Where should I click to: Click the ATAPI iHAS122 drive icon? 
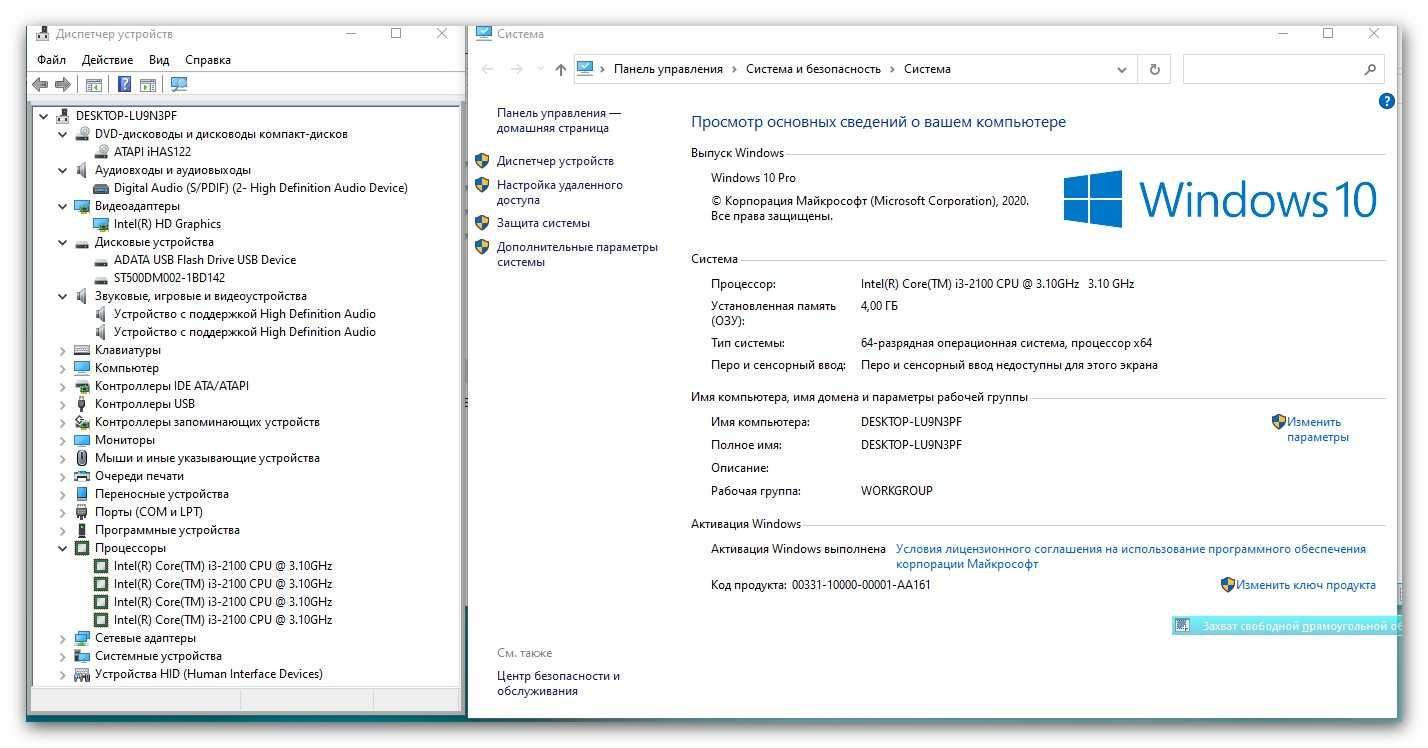101,152
